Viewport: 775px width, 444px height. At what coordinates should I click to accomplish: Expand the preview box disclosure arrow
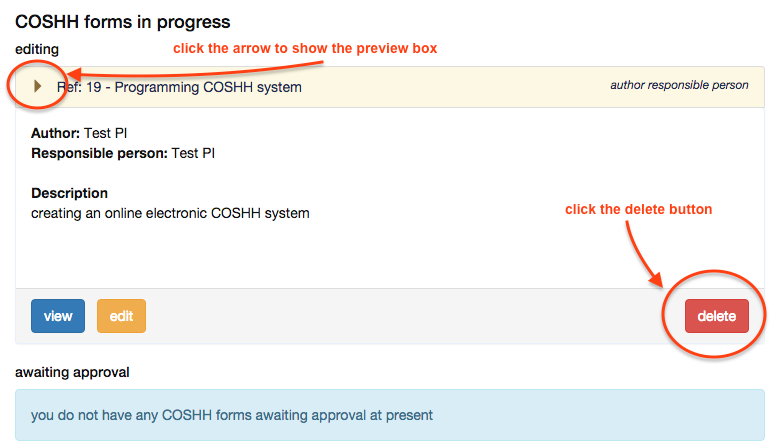(x=38, y=87)
